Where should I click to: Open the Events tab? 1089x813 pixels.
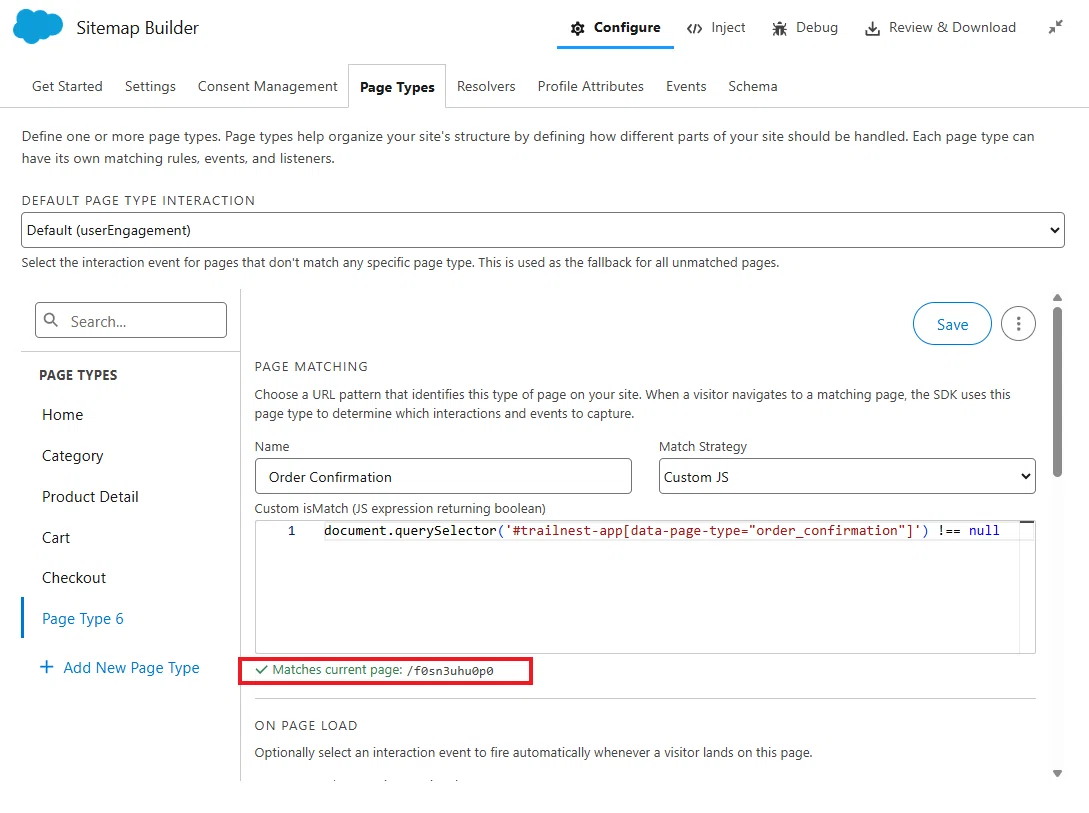point(686,86)
